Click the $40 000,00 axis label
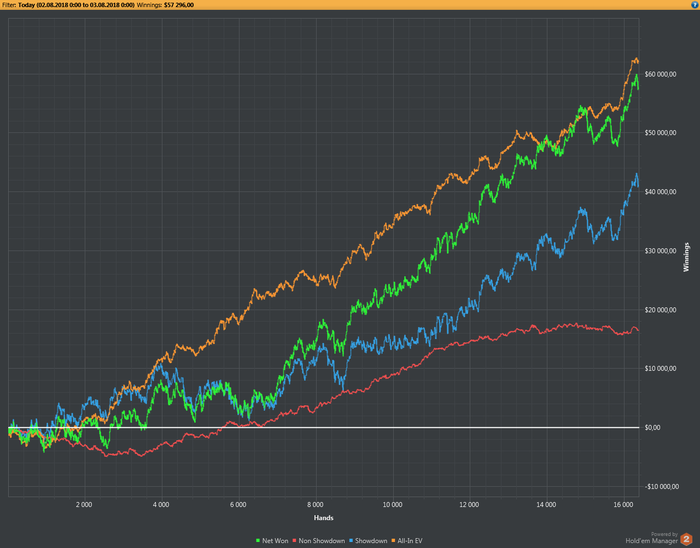Screen dimensions: 700x548 (x=660, y=192)
